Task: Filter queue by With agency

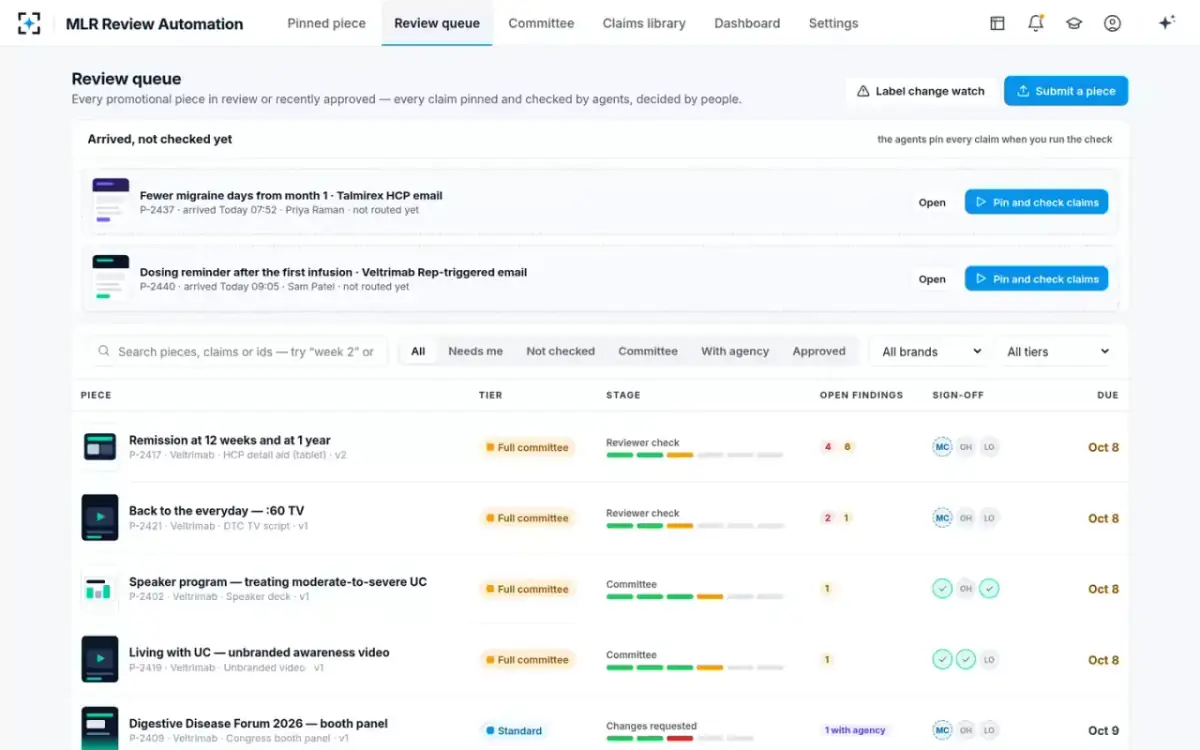Action: pos(735,351)
